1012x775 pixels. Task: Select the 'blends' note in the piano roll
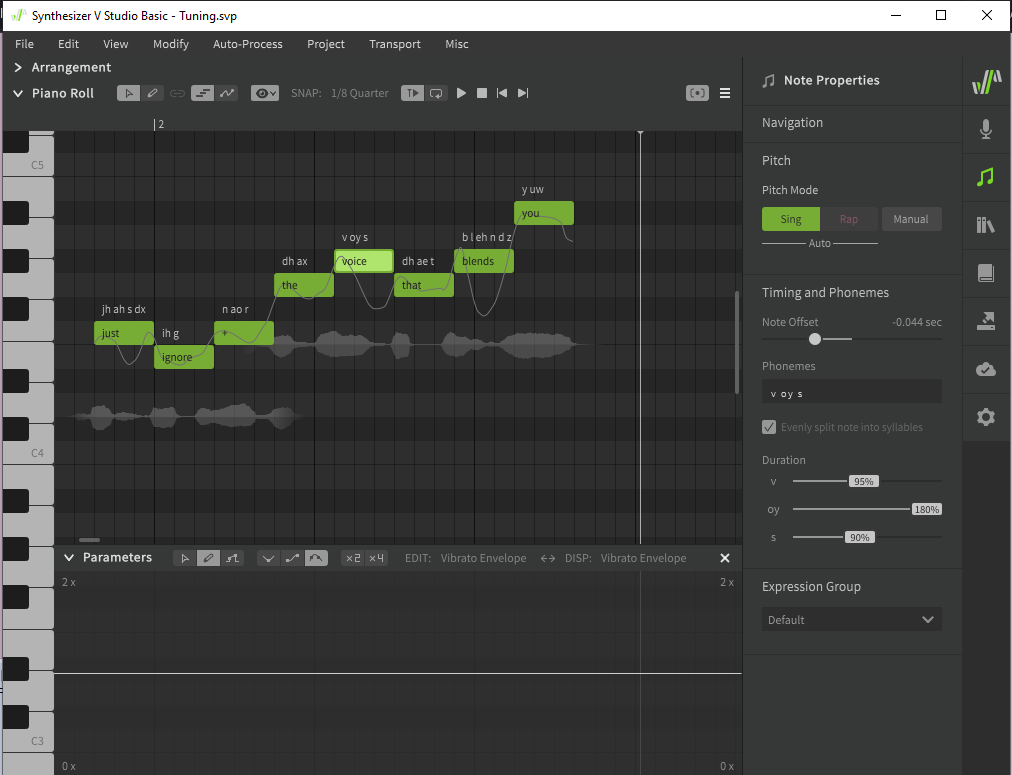tap(484, 261)
